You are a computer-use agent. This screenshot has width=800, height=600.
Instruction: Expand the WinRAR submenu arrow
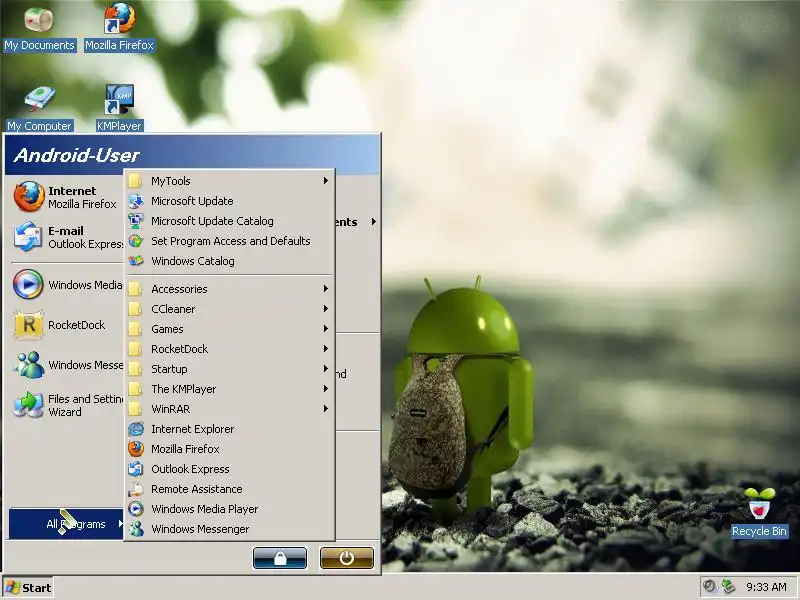pos(326,409)
